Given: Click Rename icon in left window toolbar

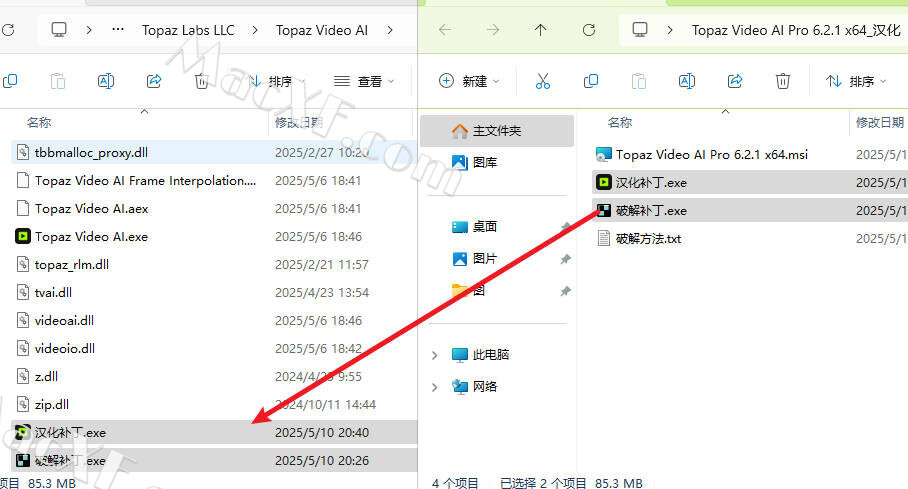Looking at the screenshot, I should point(106,81).
